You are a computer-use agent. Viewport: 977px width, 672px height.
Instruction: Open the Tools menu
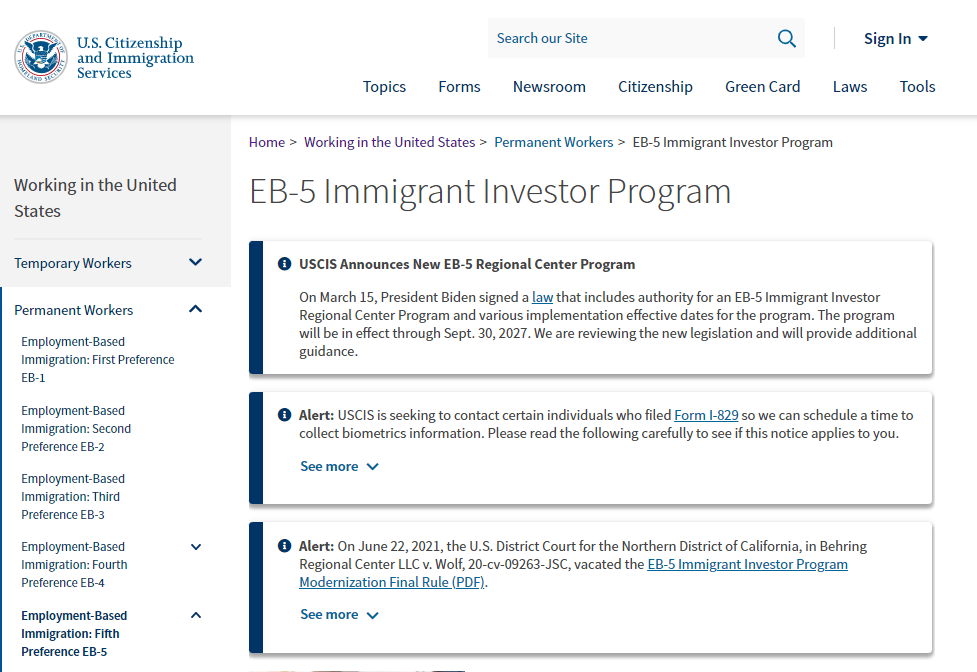click(x=917, y=87)
